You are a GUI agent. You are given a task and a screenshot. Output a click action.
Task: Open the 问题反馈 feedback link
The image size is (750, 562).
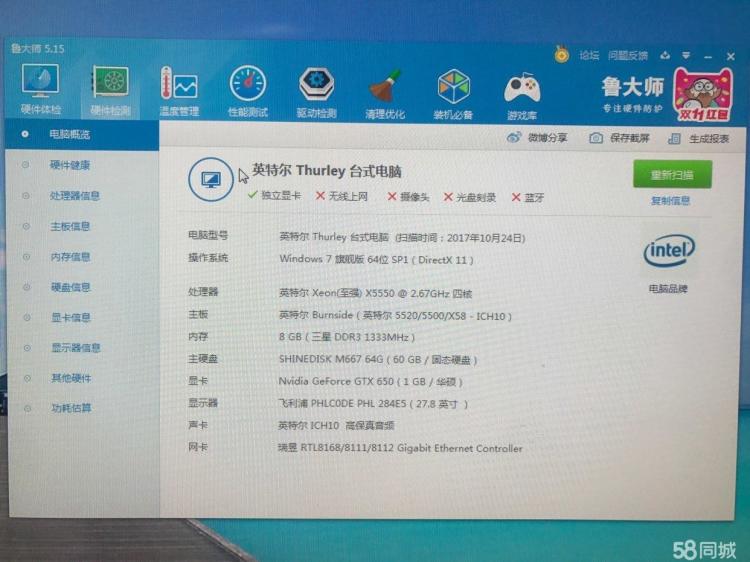coord(628,55)
